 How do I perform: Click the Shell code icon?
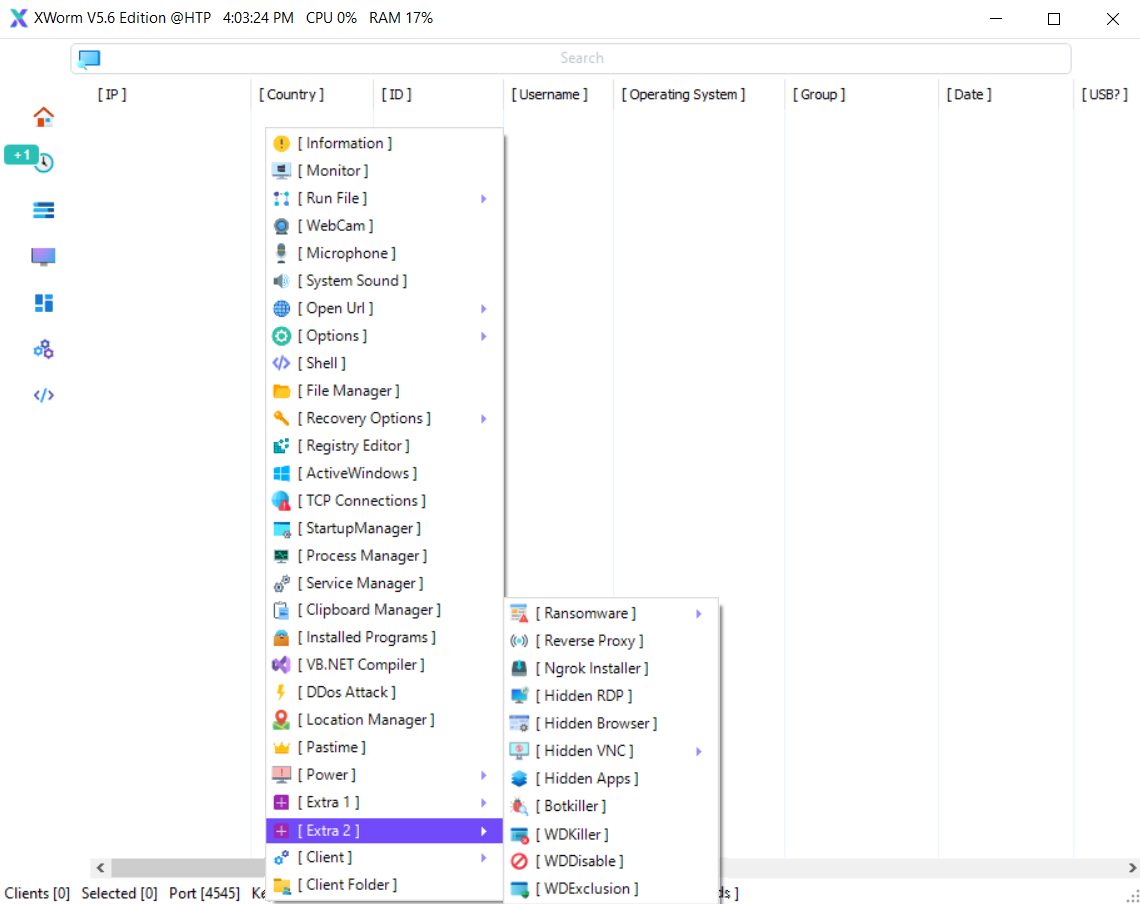click(281, 363)
